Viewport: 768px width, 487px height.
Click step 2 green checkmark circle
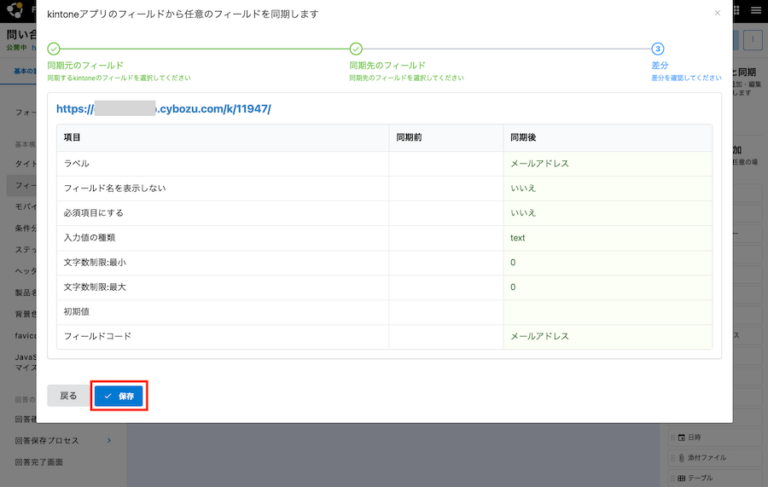(356, 48)
